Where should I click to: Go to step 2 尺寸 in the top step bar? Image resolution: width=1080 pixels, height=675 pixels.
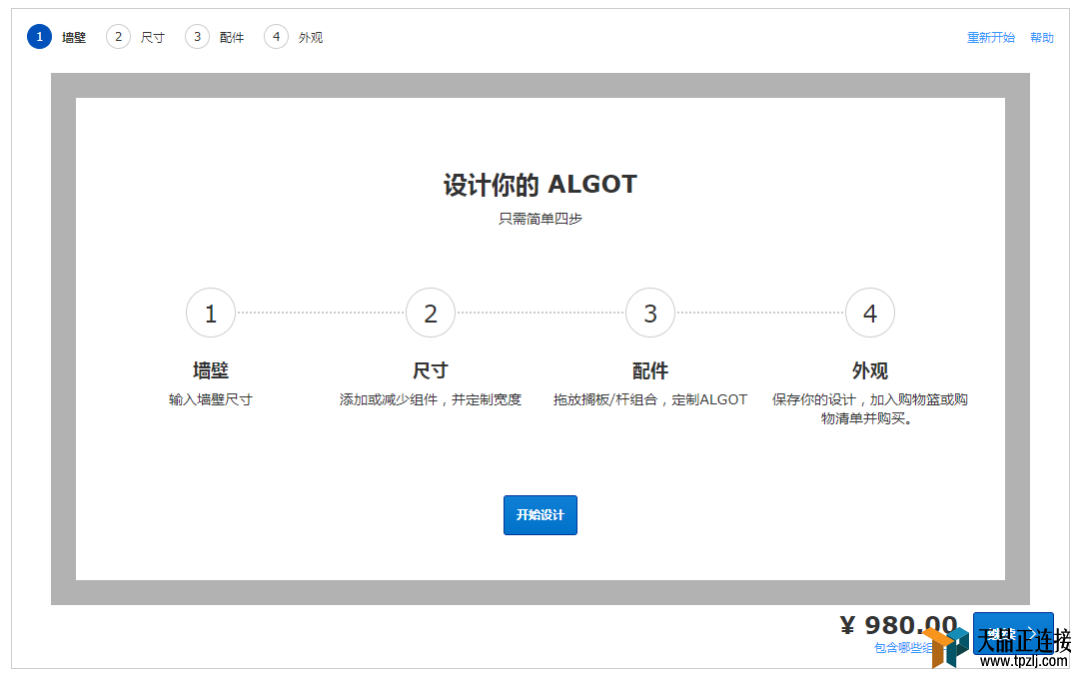click(136, 37)
